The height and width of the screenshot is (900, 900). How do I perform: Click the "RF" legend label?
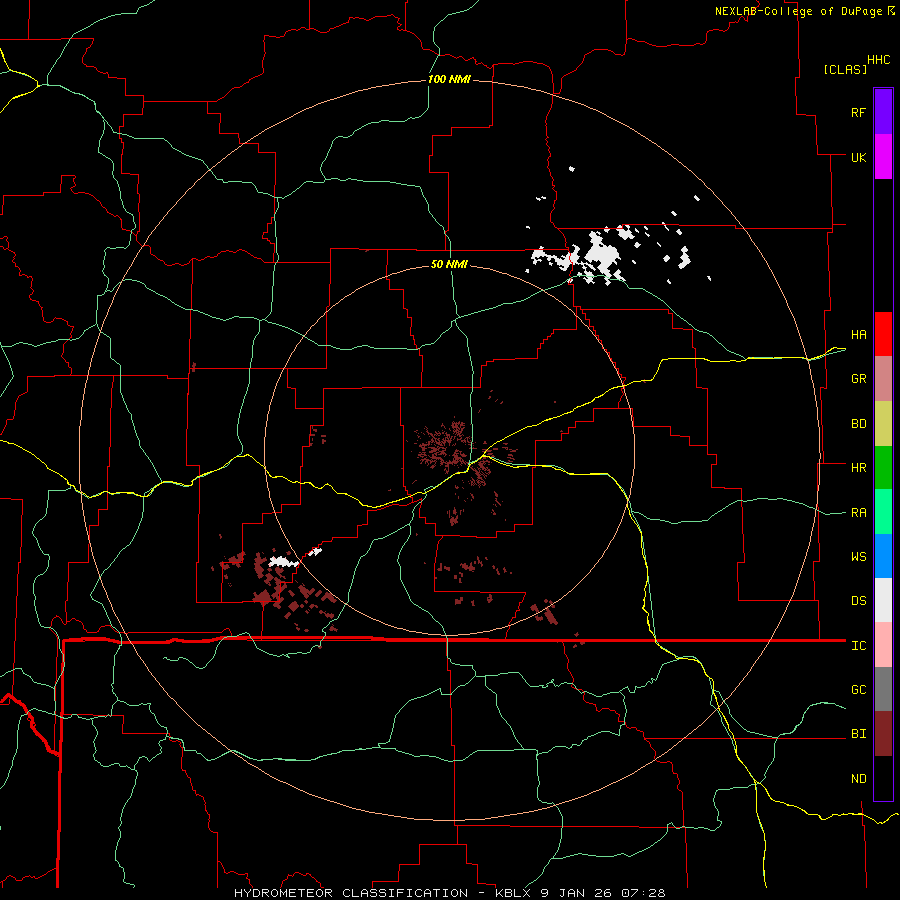tap(858, 112)
